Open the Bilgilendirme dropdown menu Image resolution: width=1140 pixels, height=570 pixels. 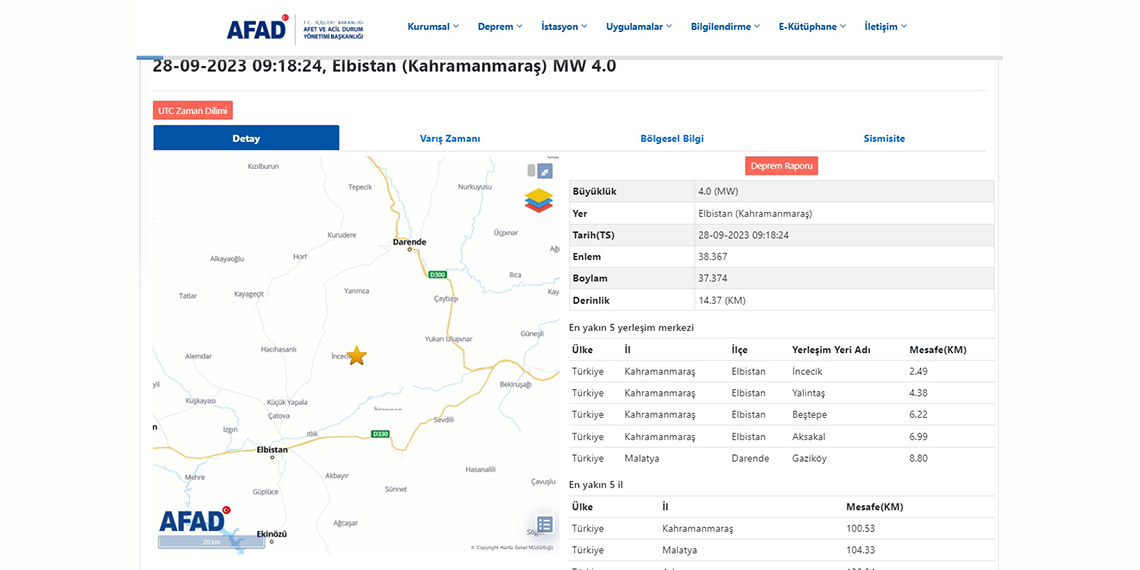(725, 27)
